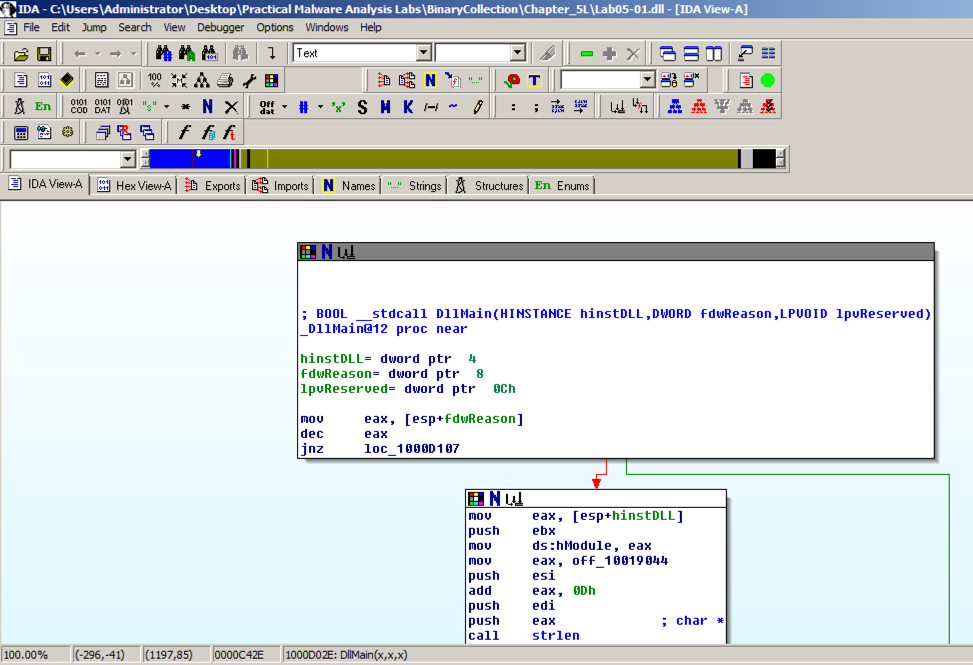
Task: Expand the Text search type dropdown
Action: coord(423,53)
